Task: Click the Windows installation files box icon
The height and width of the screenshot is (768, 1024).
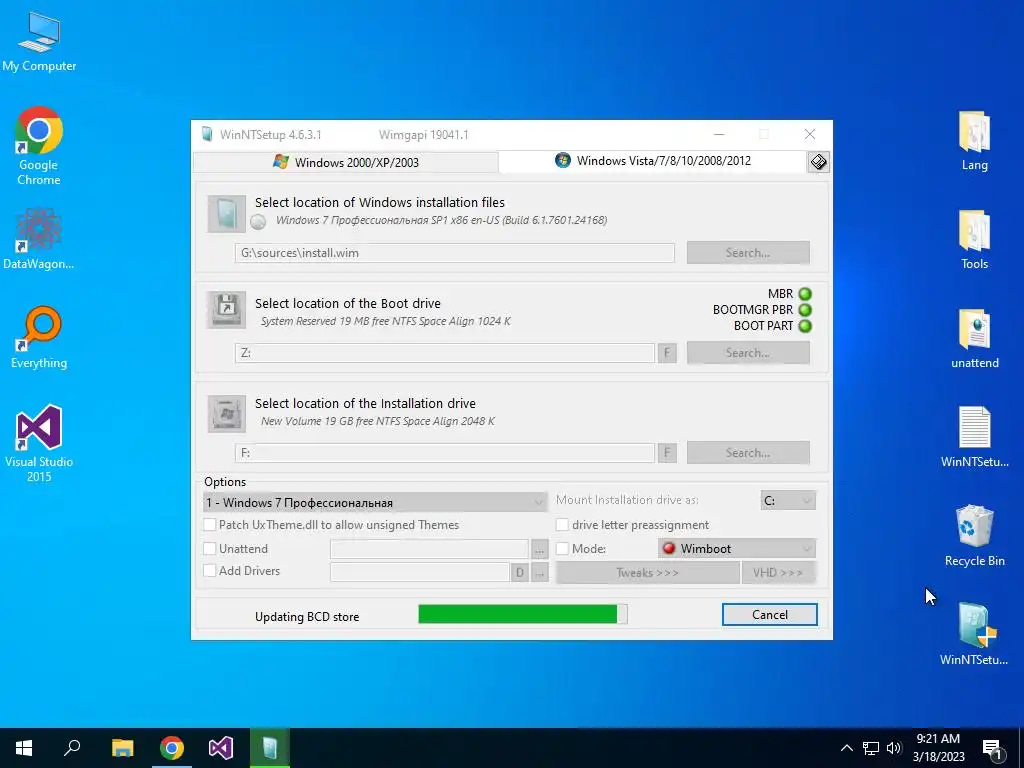Action: (x=227, y=214)
